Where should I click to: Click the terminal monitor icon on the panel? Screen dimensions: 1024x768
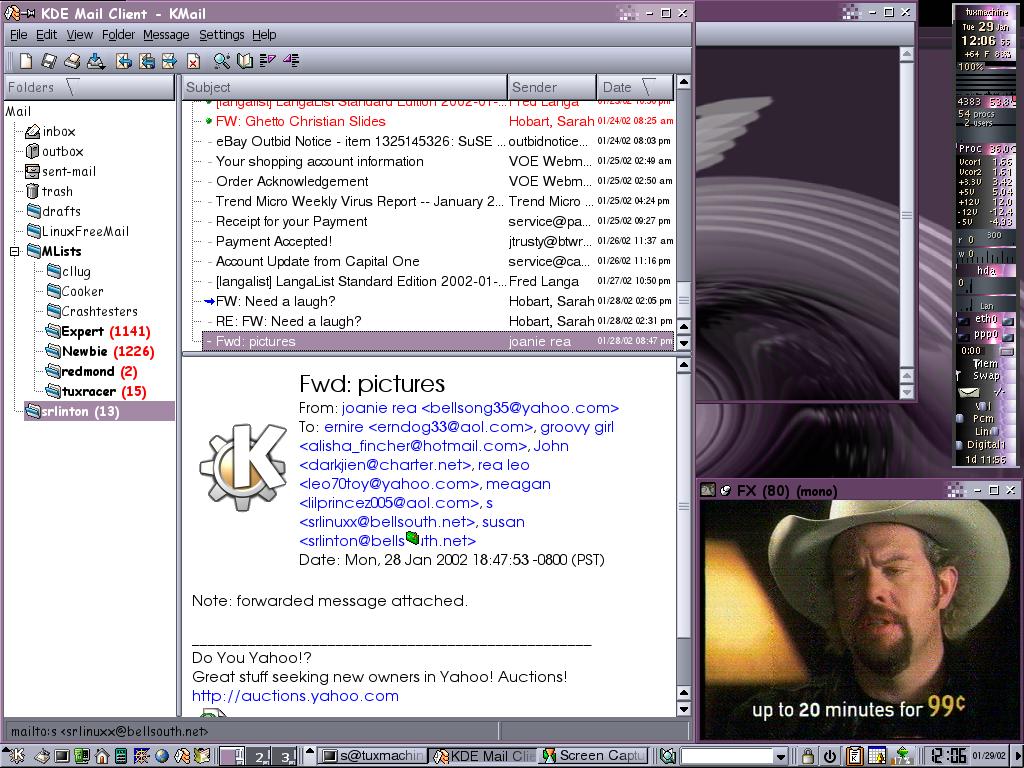62,756
